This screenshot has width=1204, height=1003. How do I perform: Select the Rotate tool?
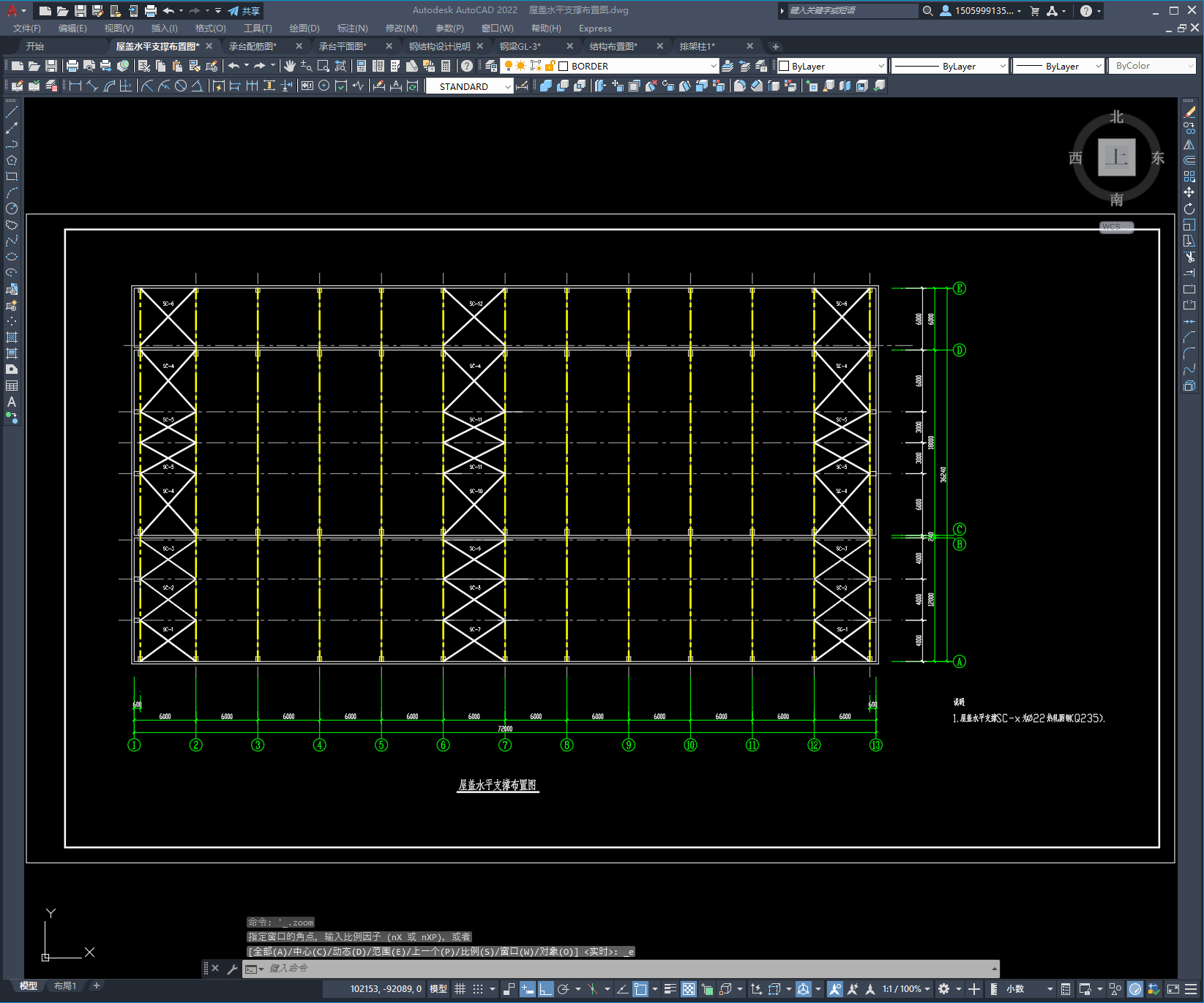[x=1189, y=209]
